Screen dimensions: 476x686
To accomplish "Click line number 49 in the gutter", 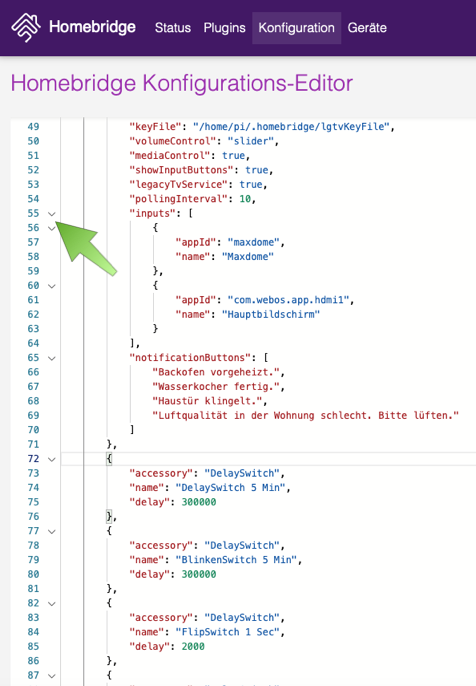I will click(33, 127).
